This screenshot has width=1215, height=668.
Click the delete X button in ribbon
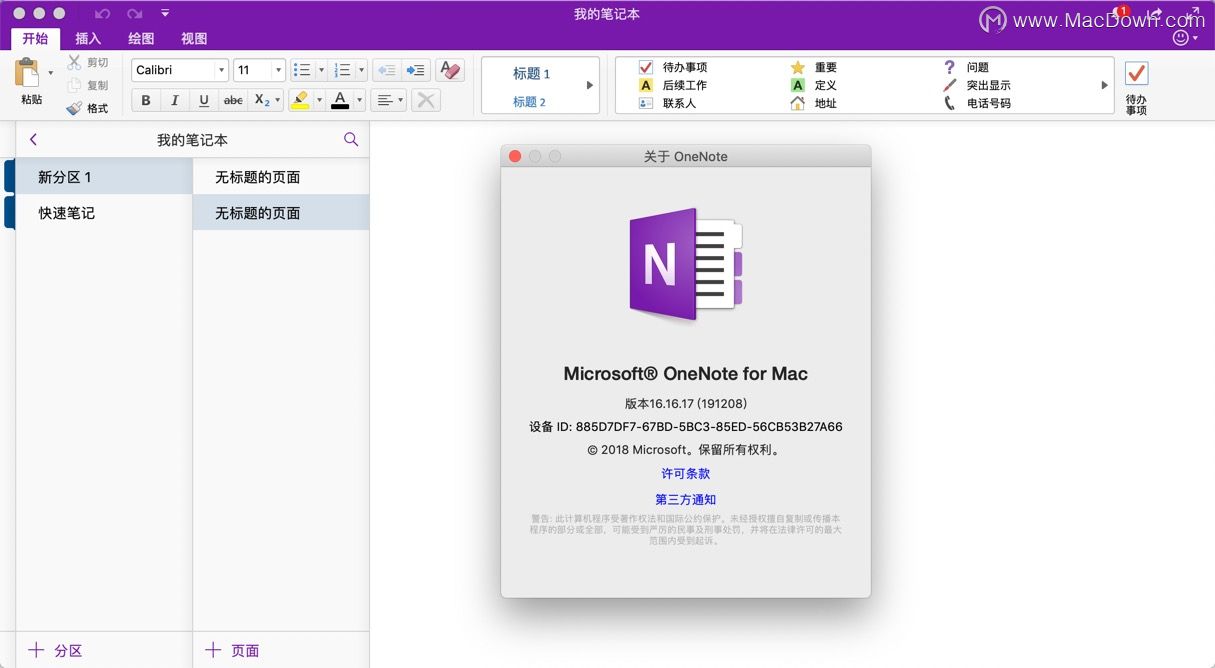(x=425, y=100)
